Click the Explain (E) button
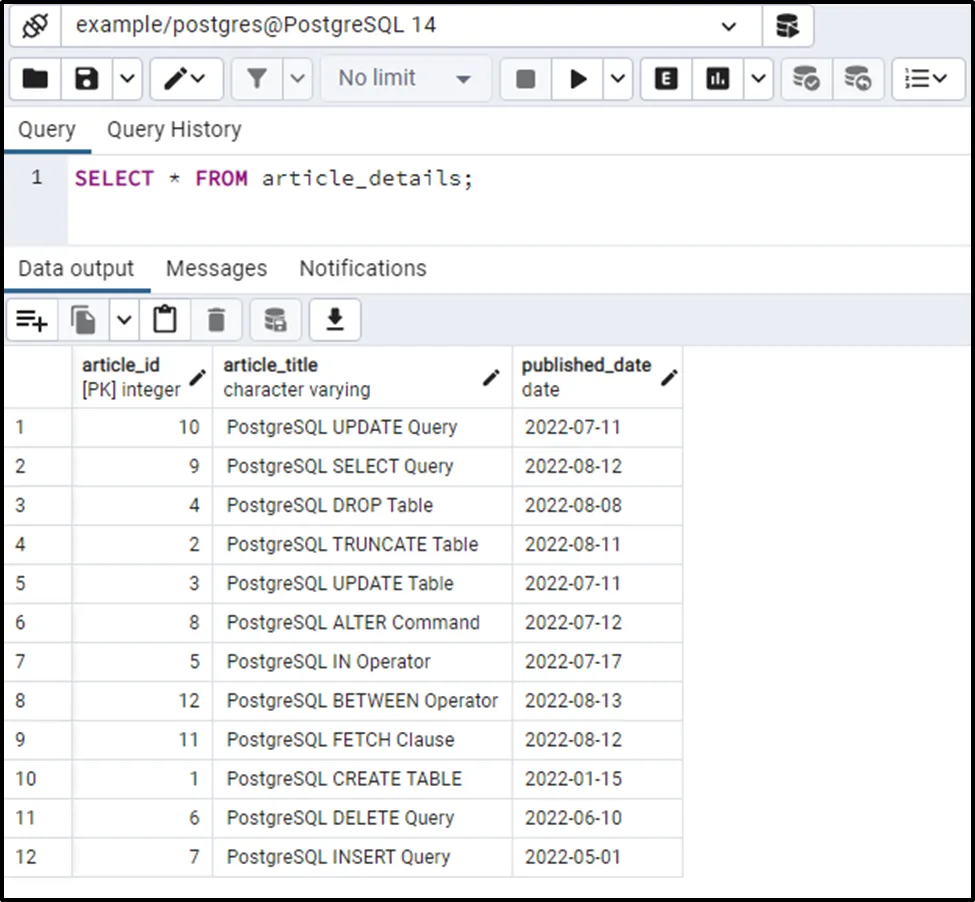This screenshot has width=975, height=902. tap(666, 79)
